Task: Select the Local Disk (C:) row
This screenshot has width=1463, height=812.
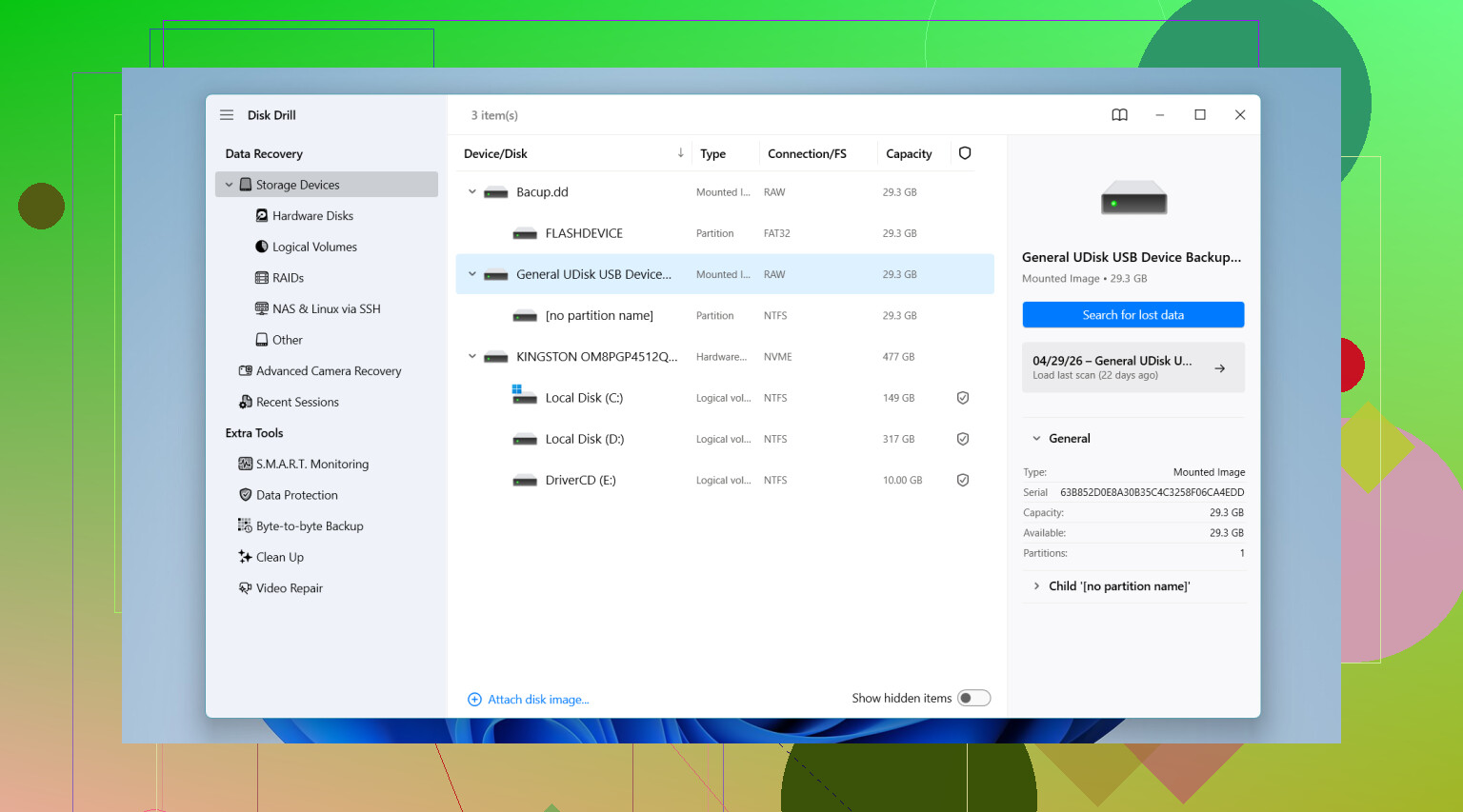Action: tap(725, 398)
